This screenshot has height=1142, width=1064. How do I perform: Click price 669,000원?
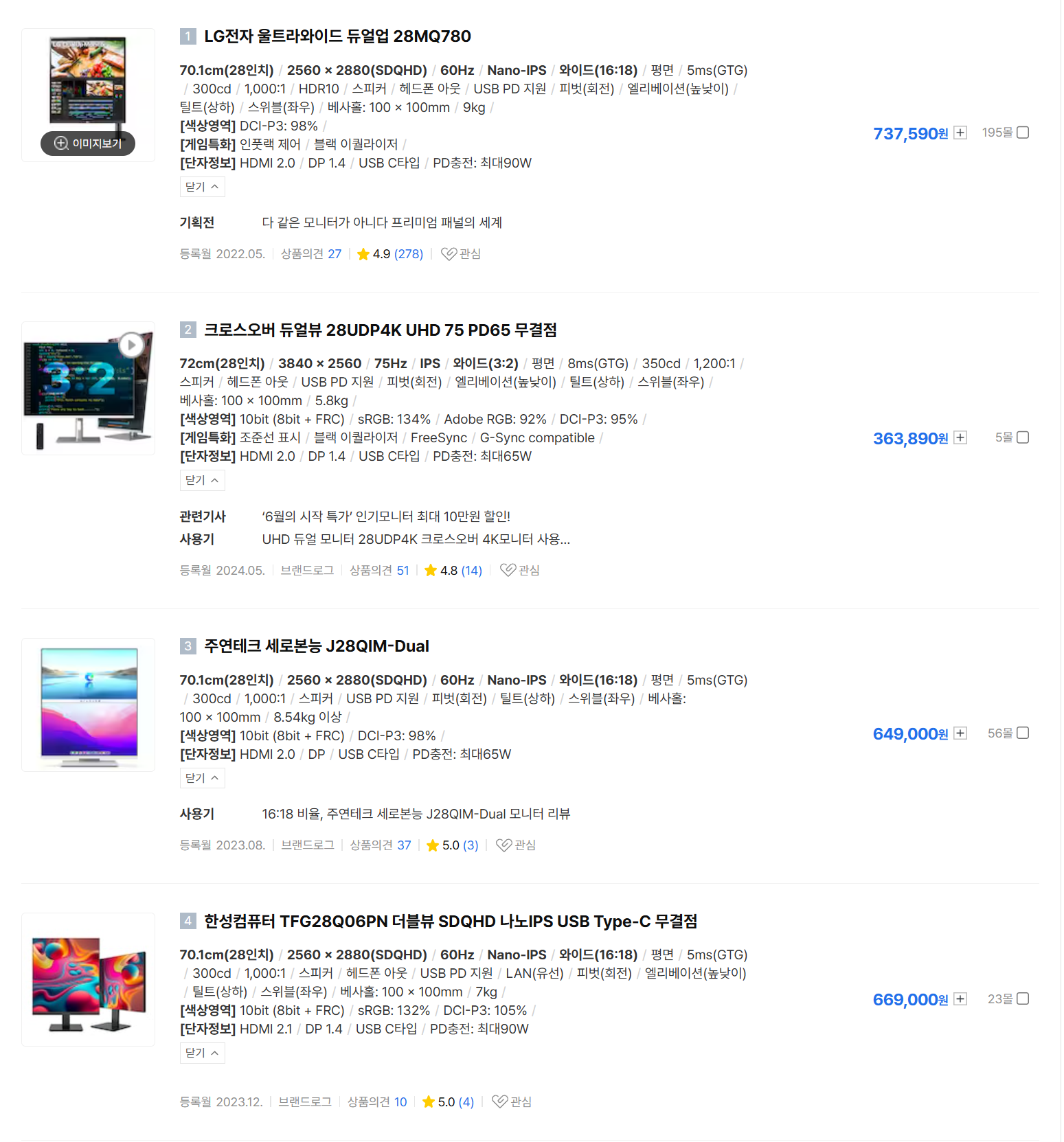tap(910, 1000)
